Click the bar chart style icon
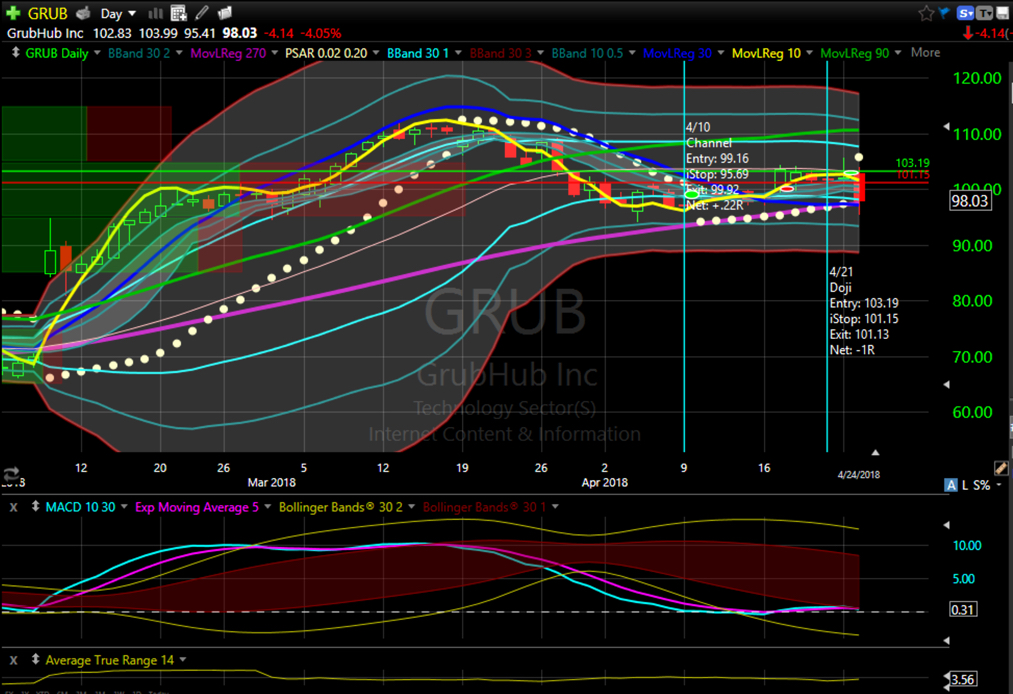 click(156, 13)
